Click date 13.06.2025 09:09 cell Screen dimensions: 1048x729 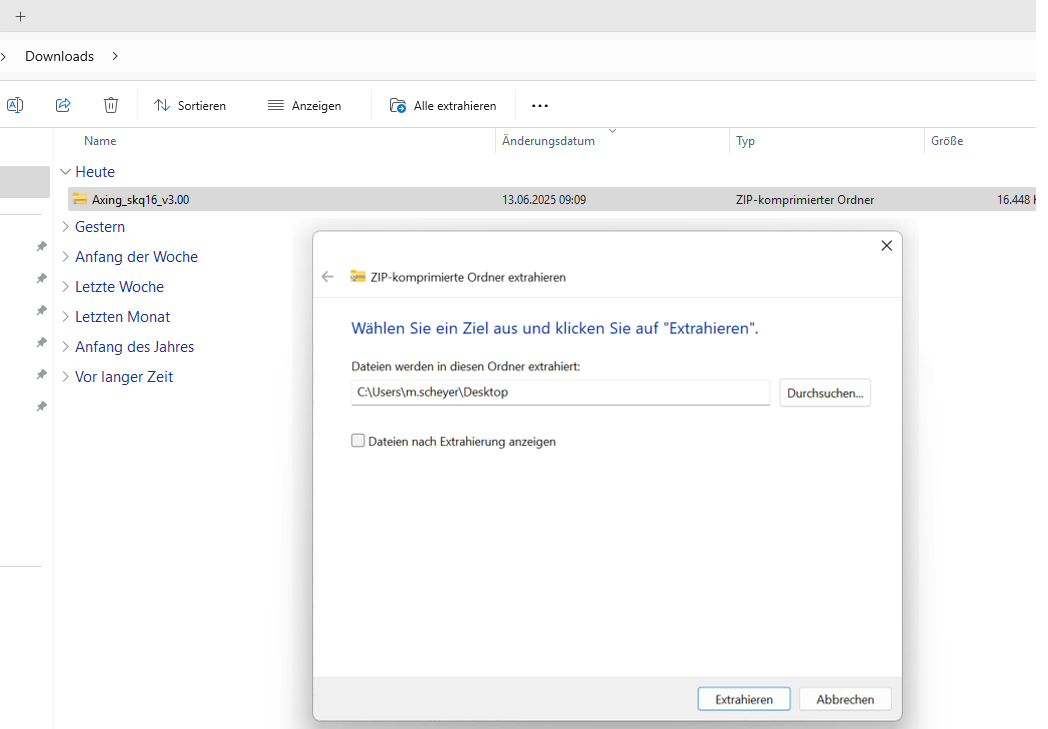544,200
